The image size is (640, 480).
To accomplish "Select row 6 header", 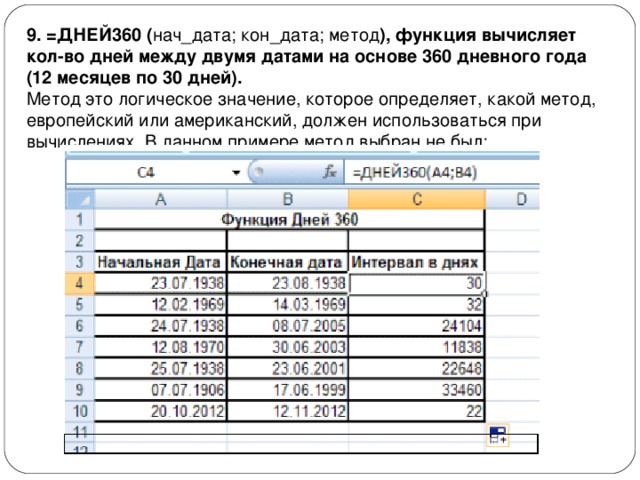I will click(80, 326).
